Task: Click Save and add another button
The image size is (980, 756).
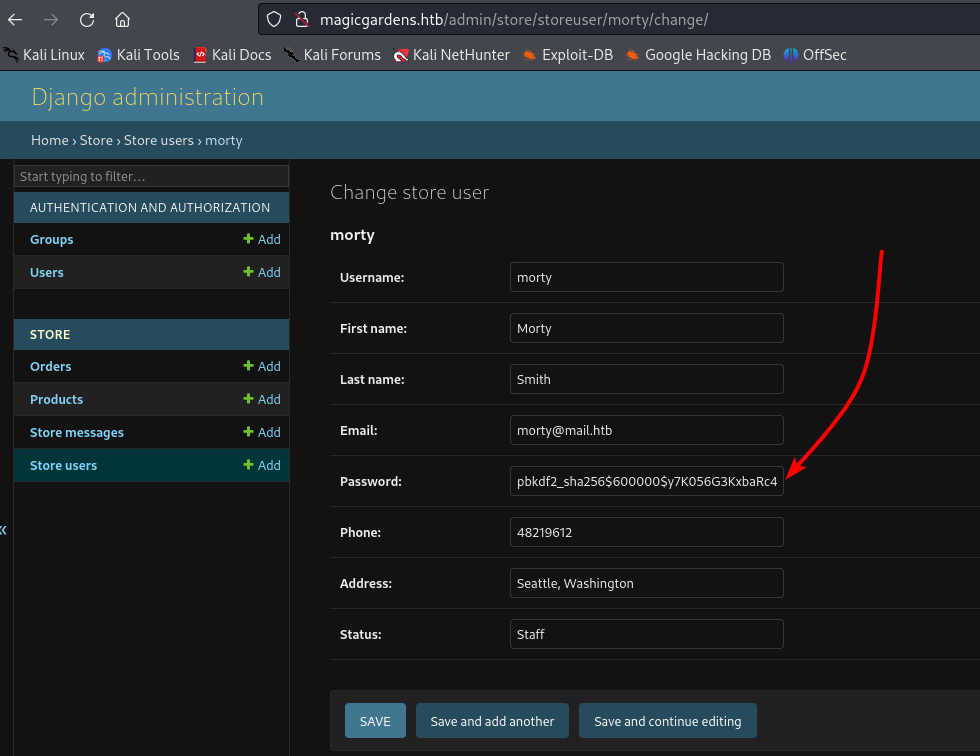Action: tap(492, 721)
